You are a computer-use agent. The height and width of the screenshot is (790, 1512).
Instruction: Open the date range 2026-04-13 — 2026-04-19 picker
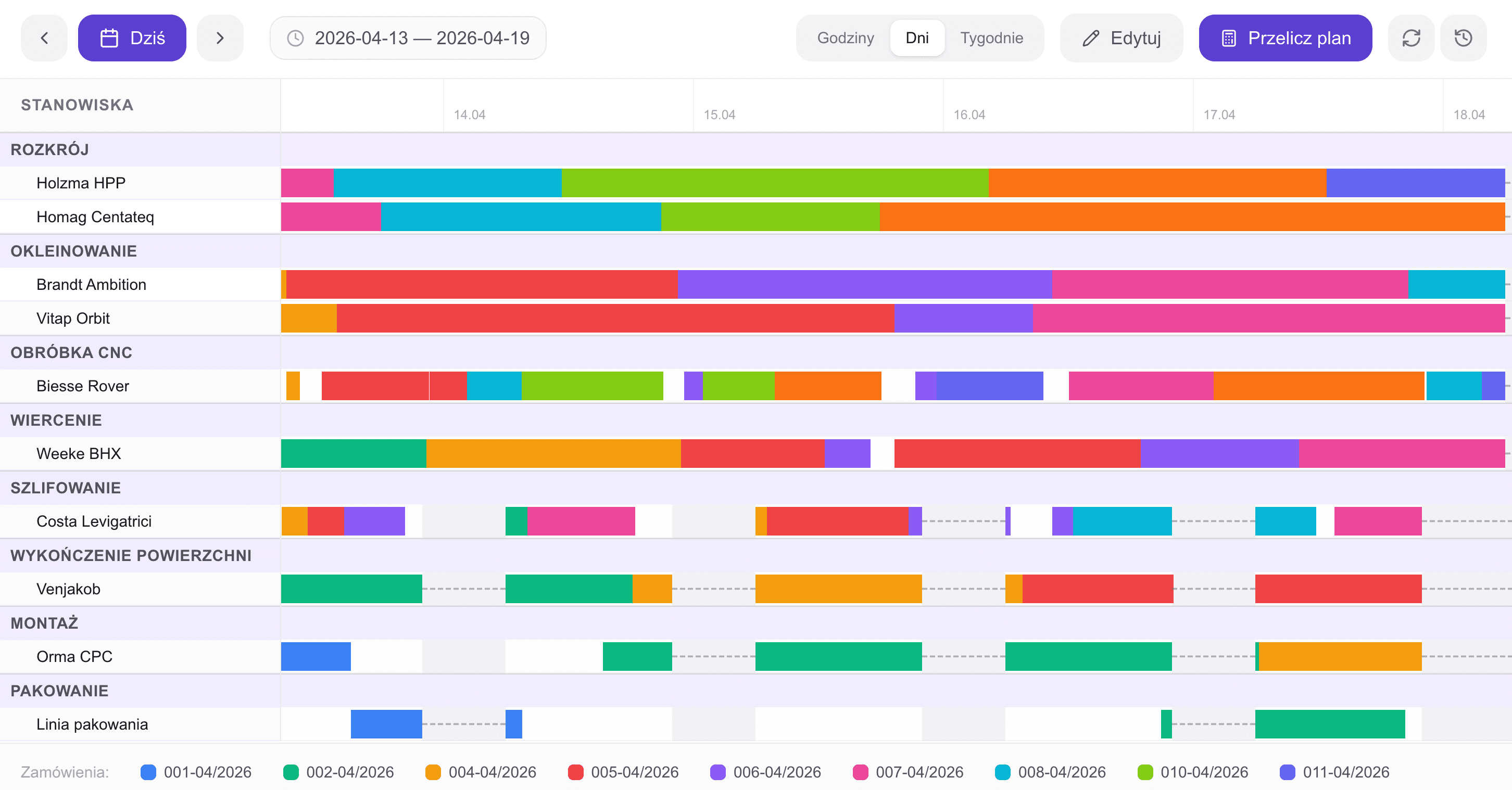pyautogui.click(x=421, y=38)
